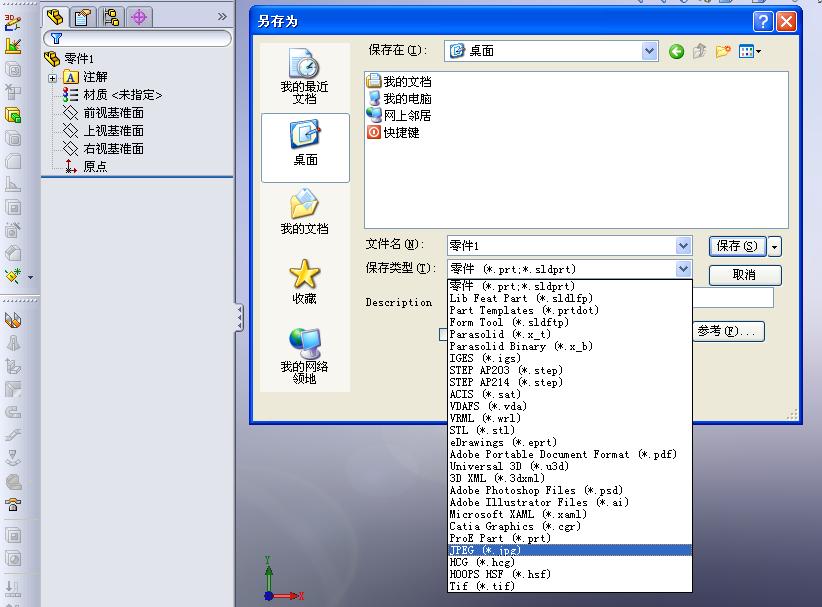The width and height of the screenshot is (822, 607).
Task: Choose STEP AP203 (*.step) type
Action: point(570,371)
